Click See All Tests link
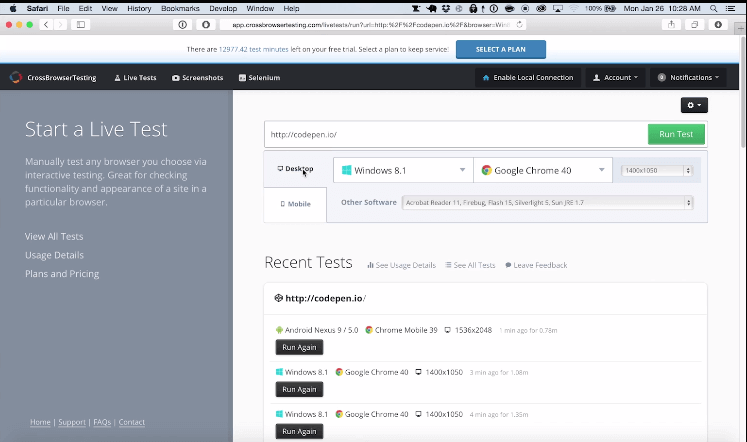The image size is (747, 442). coord(470,265)
